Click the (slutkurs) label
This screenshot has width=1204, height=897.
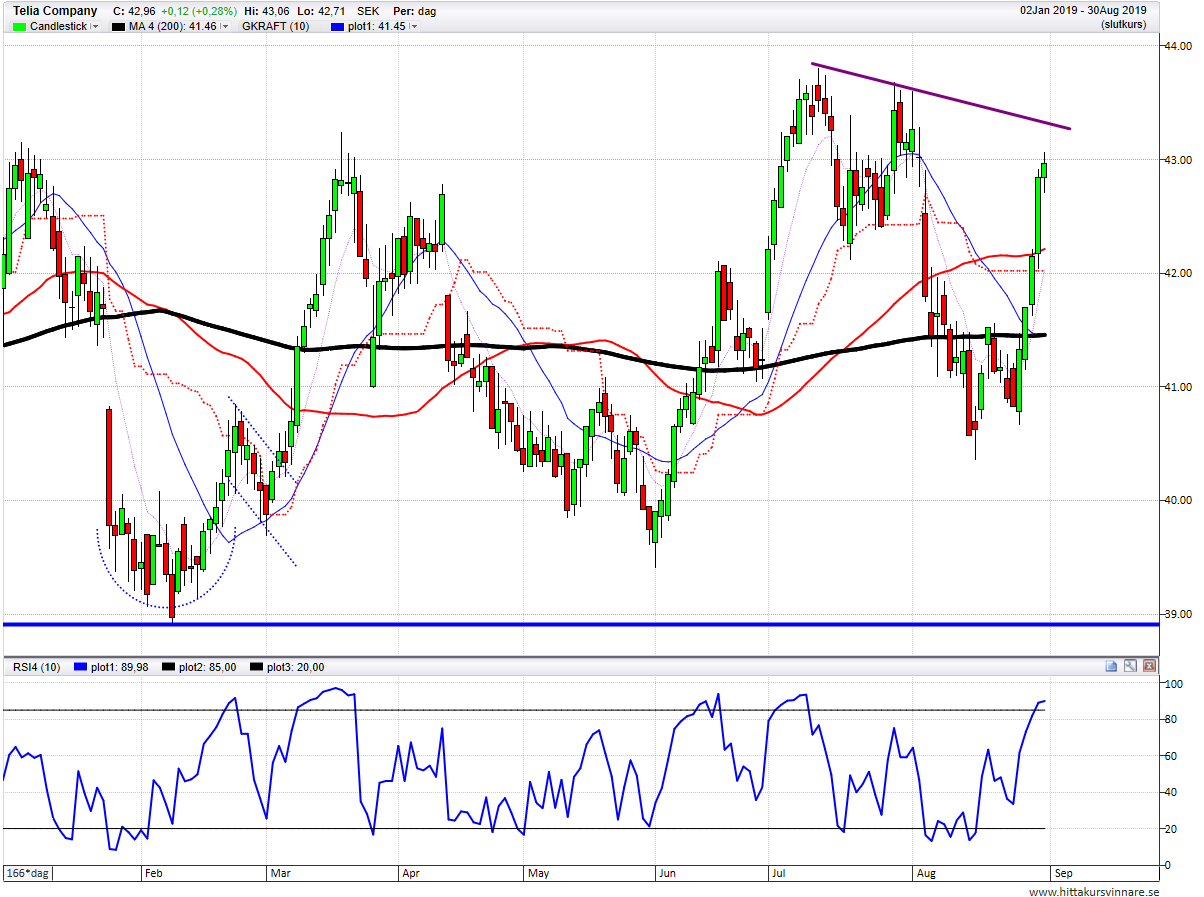[x=1123, y=24]
